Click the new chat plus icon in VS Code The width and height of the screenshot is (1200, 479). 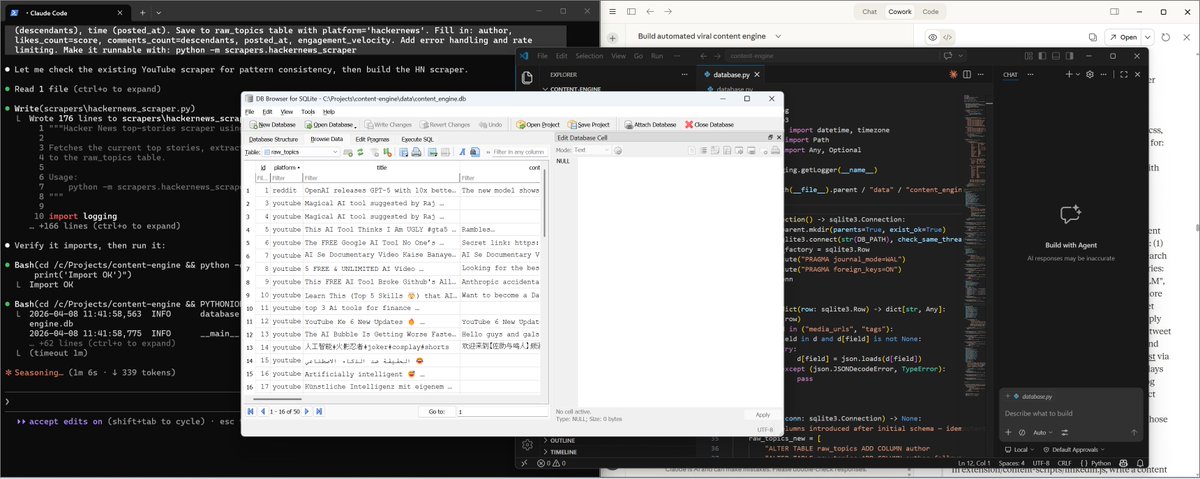click(x=1068, y=74)
